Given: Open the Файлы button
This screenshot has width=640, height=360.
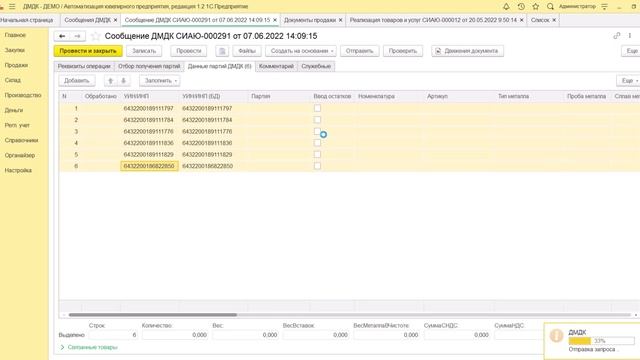Looking at the screenshot, I should point(247,51).
